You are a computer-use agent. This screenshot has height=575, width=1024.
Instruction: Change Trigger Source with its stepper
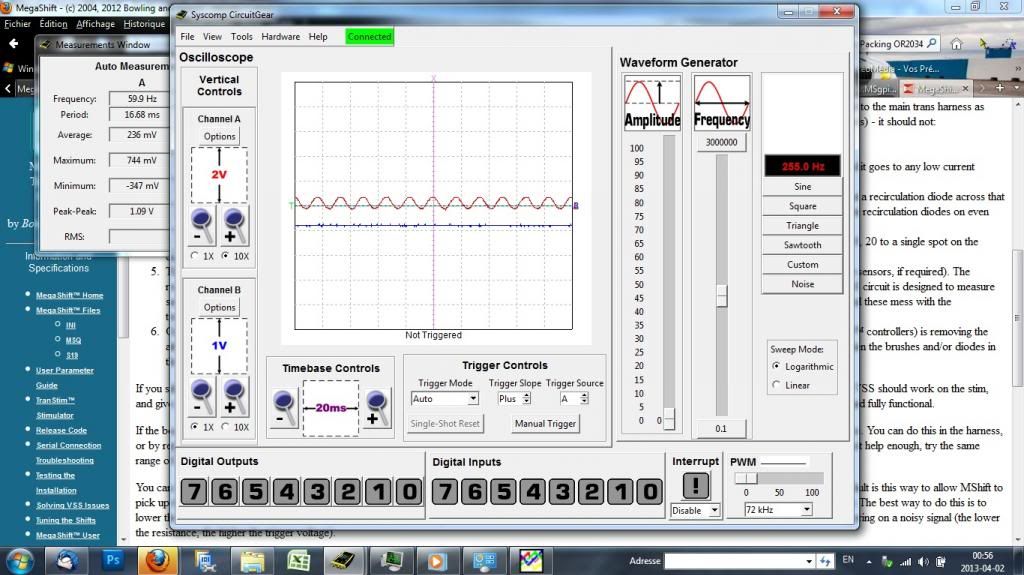[584, 399]
